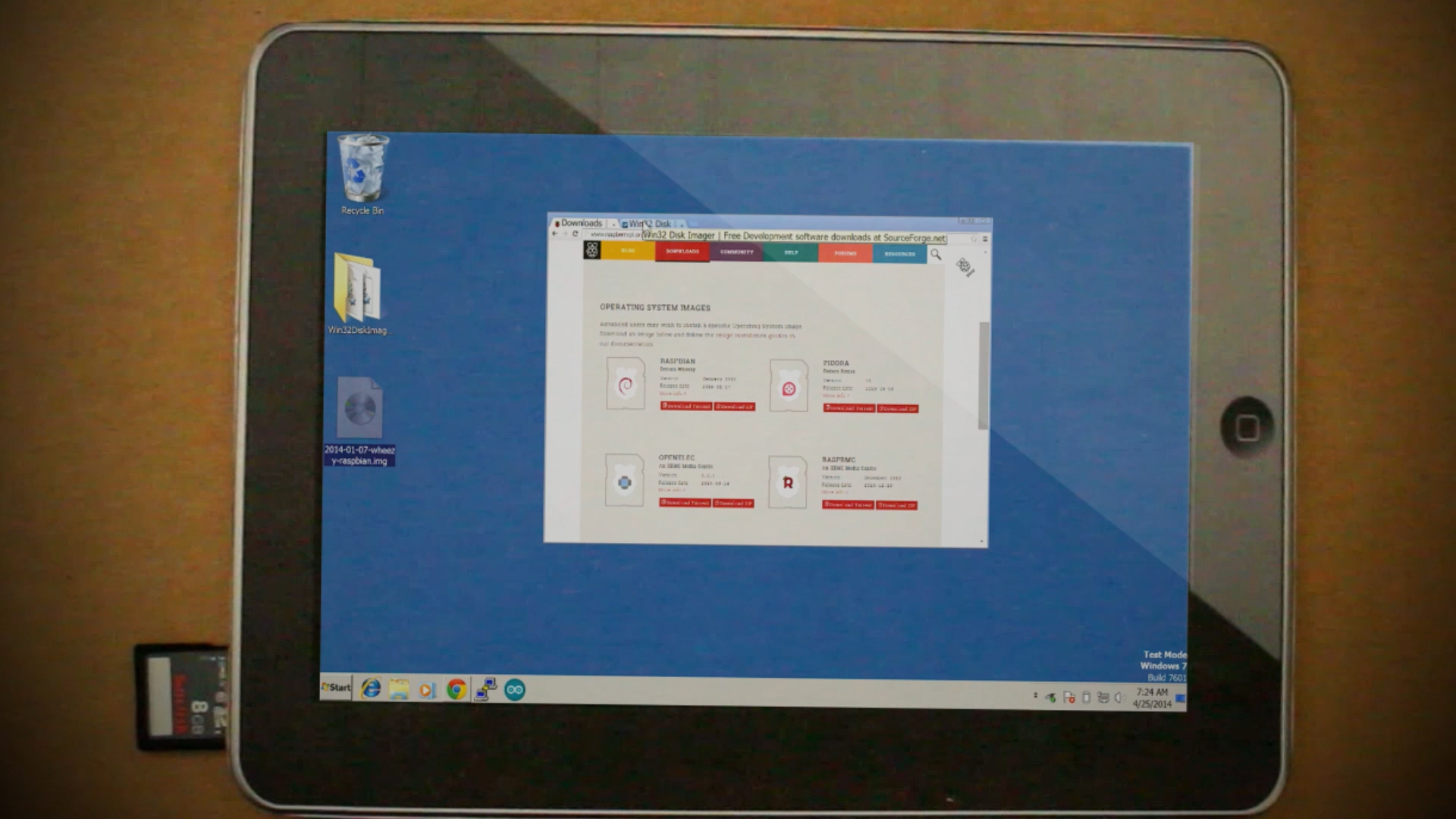The image size is (1456, 819).
Task: Click the network status tray icon
Action: click(1103, 698)
